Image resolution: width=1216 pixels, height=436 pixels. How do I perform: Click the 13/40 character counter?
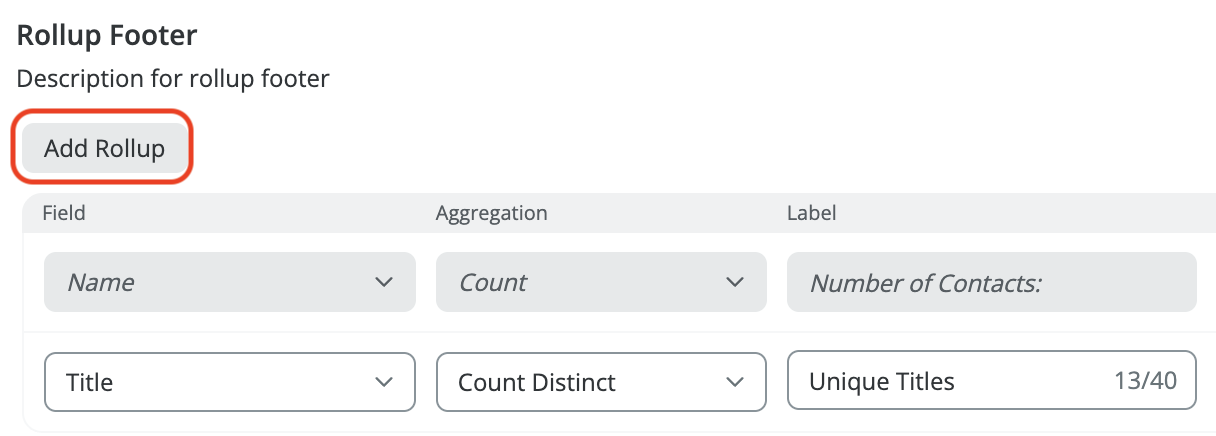pyautogui.click(x=1144, y=381)
